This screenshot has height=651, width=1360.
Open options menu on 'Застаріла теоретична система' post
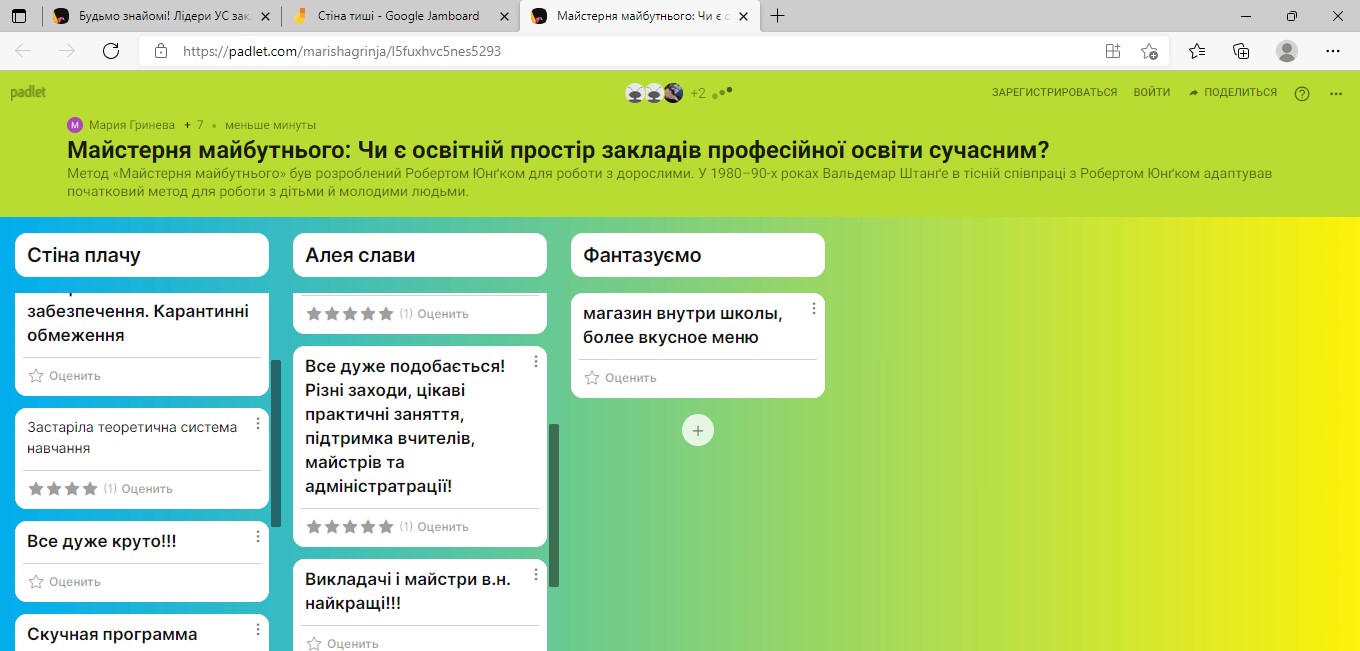(258, 424)
